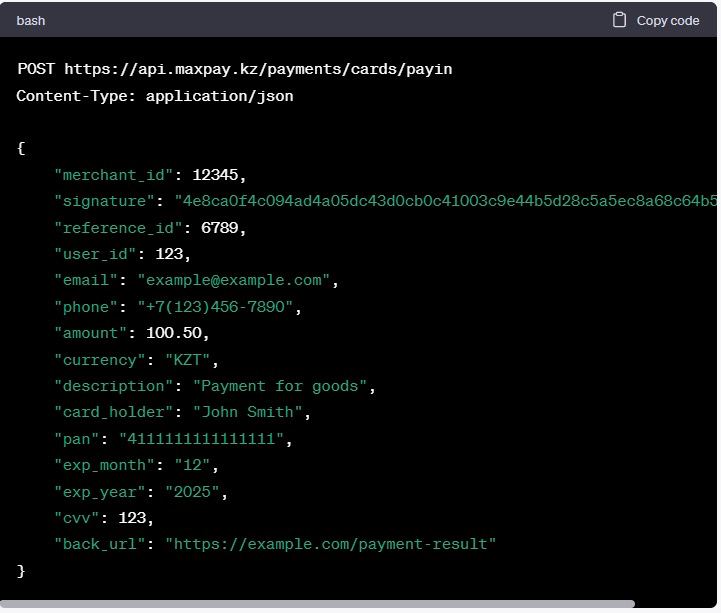Image resolution: width=721 pixels, height=613 pixels.
Task: Click the "John Smith" value
Action: 247,412
